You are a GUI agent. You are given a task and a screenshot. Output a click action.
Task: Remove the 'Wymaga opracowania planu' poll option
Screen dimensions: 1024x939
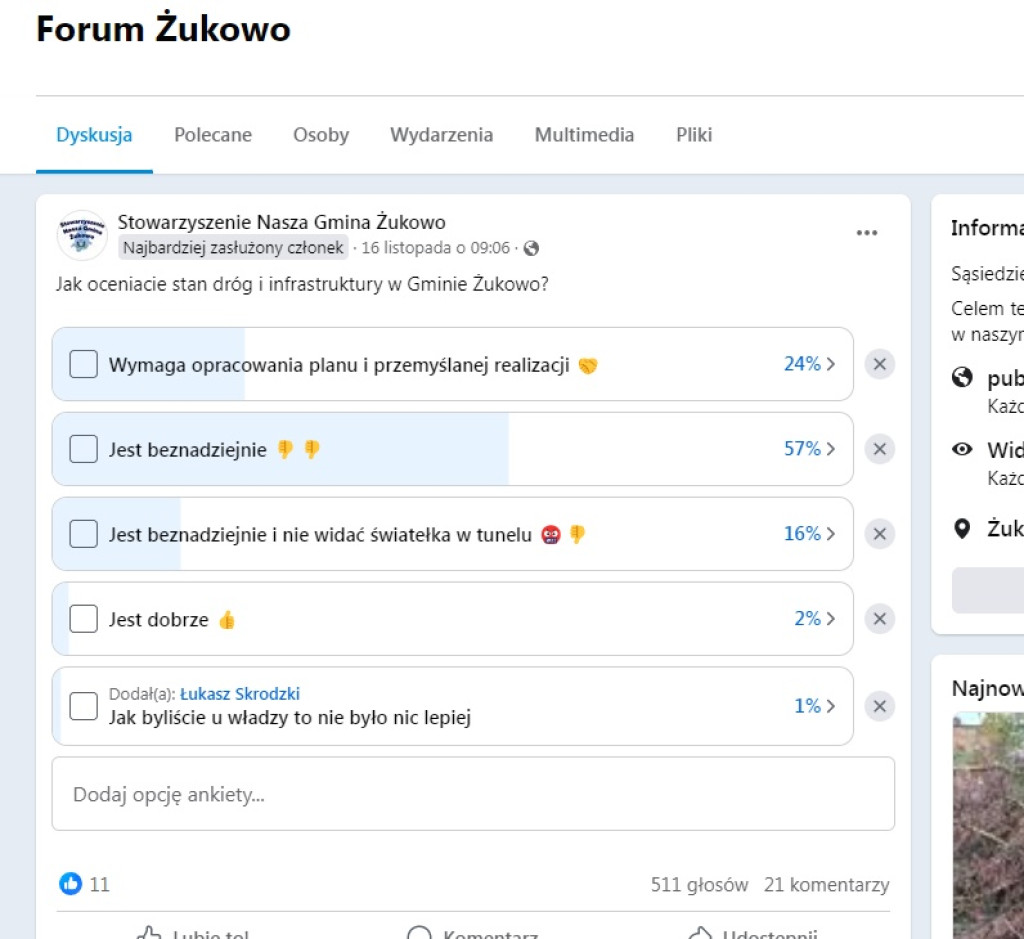tap(880, 364)
